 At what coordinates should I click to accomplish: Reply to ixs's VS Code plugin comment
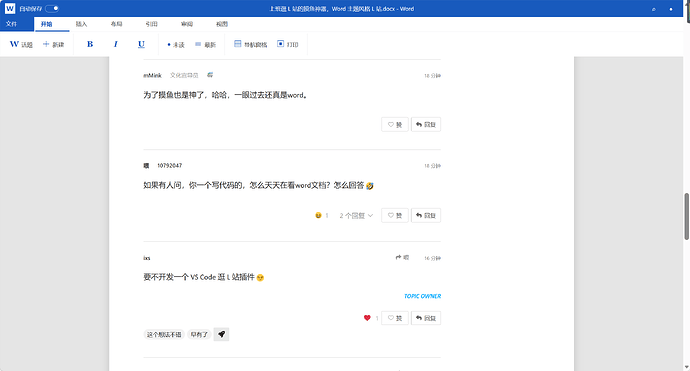[x=426, y=318]
